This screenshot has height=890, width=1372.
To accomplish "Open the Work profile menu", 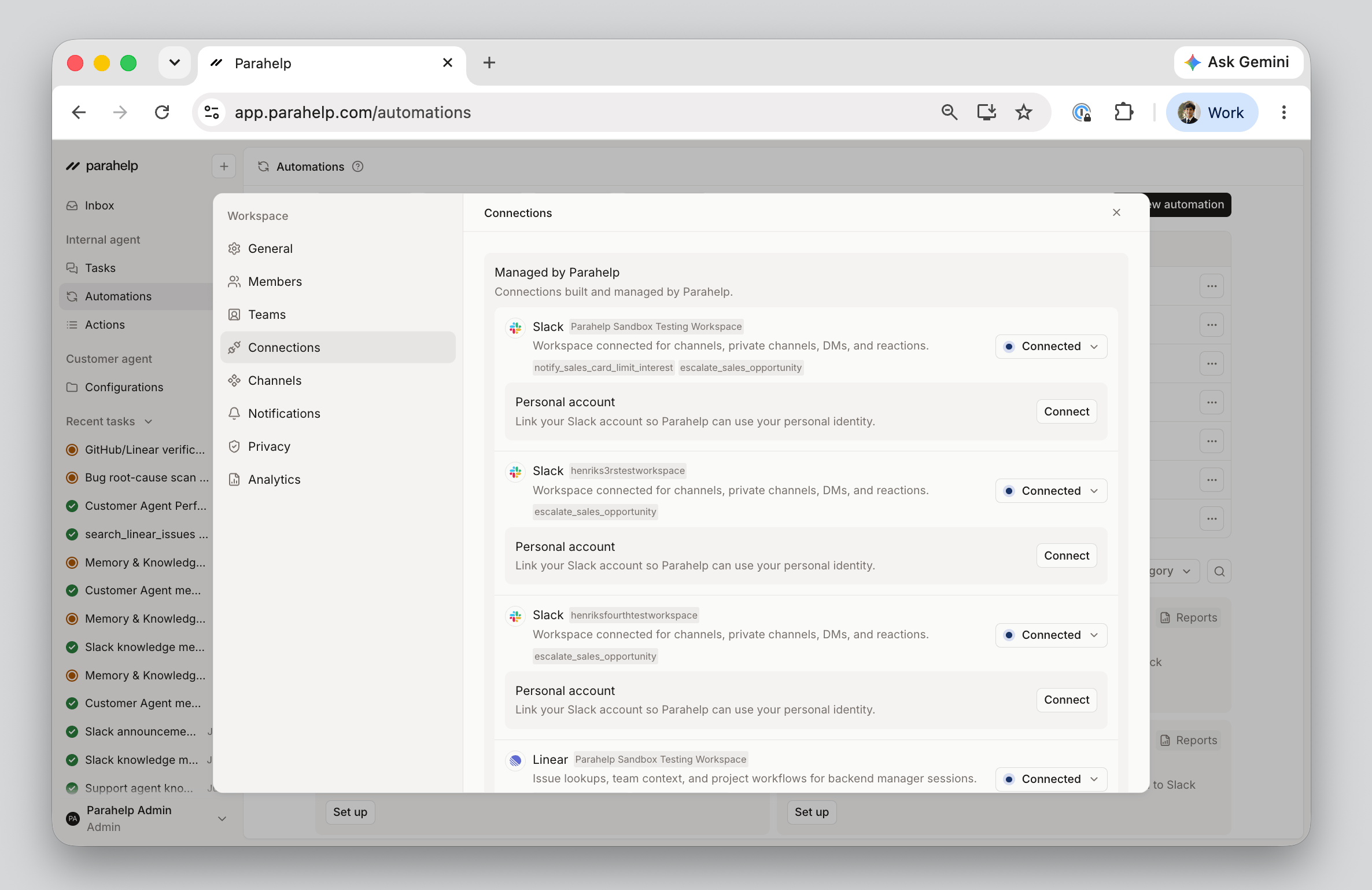I will [1212, 112].
